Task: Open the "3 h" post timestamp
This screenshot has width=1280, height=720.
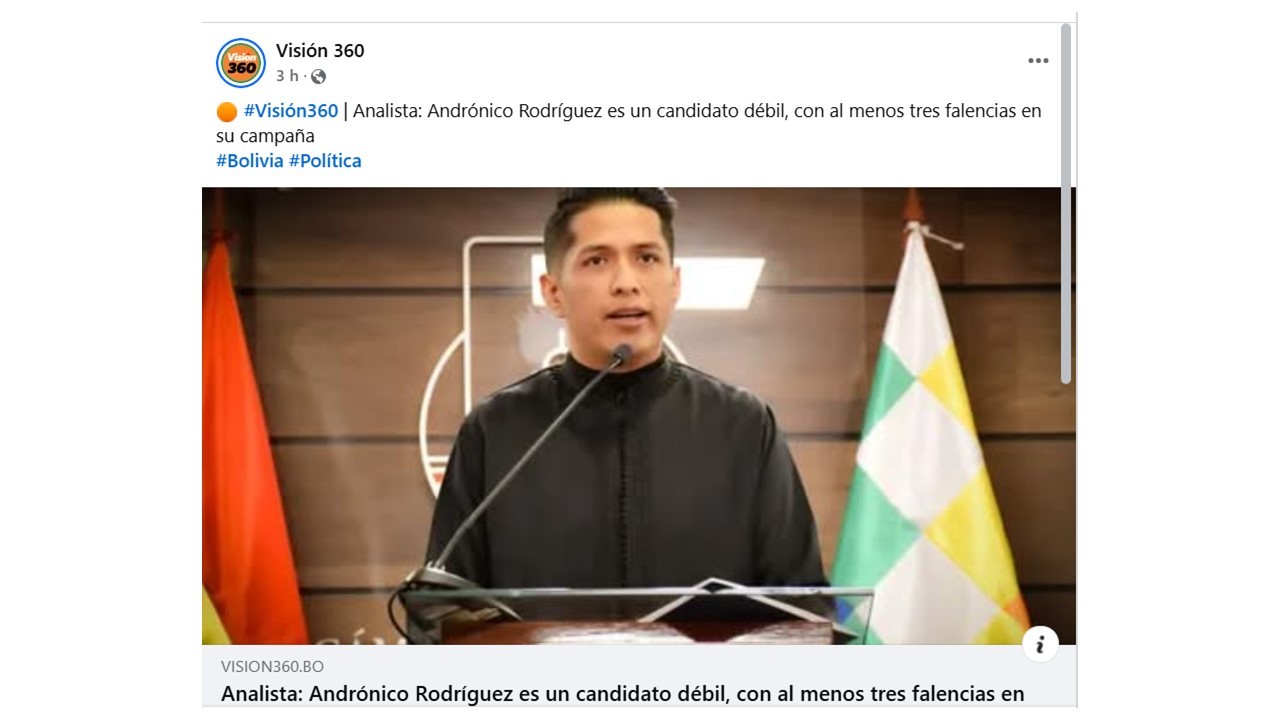Action: coord(287,77)
